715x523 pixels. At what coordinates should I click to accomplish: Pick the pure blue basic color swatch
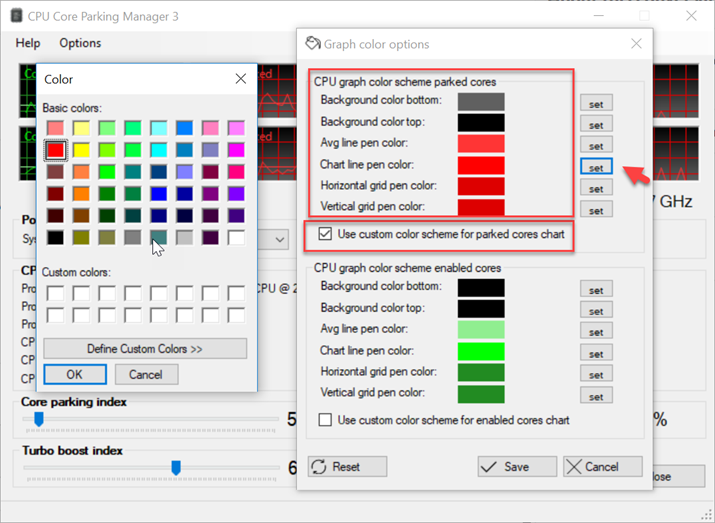159,194
